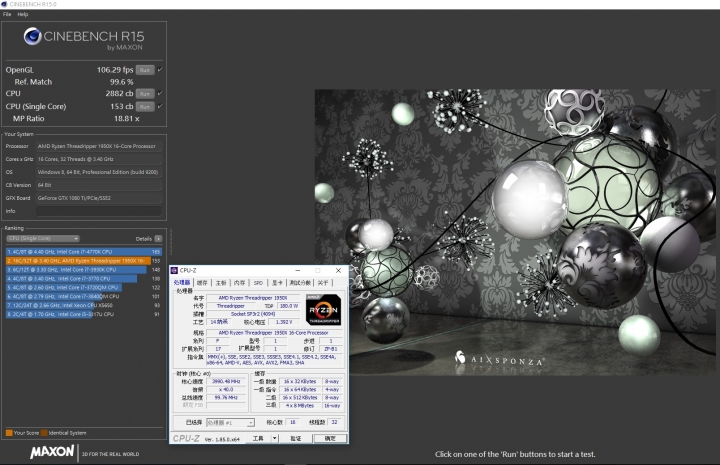Switch to the 主板 tab in CPU-Z
This screenshot has height=465, width=720.
tap(221, 283)
